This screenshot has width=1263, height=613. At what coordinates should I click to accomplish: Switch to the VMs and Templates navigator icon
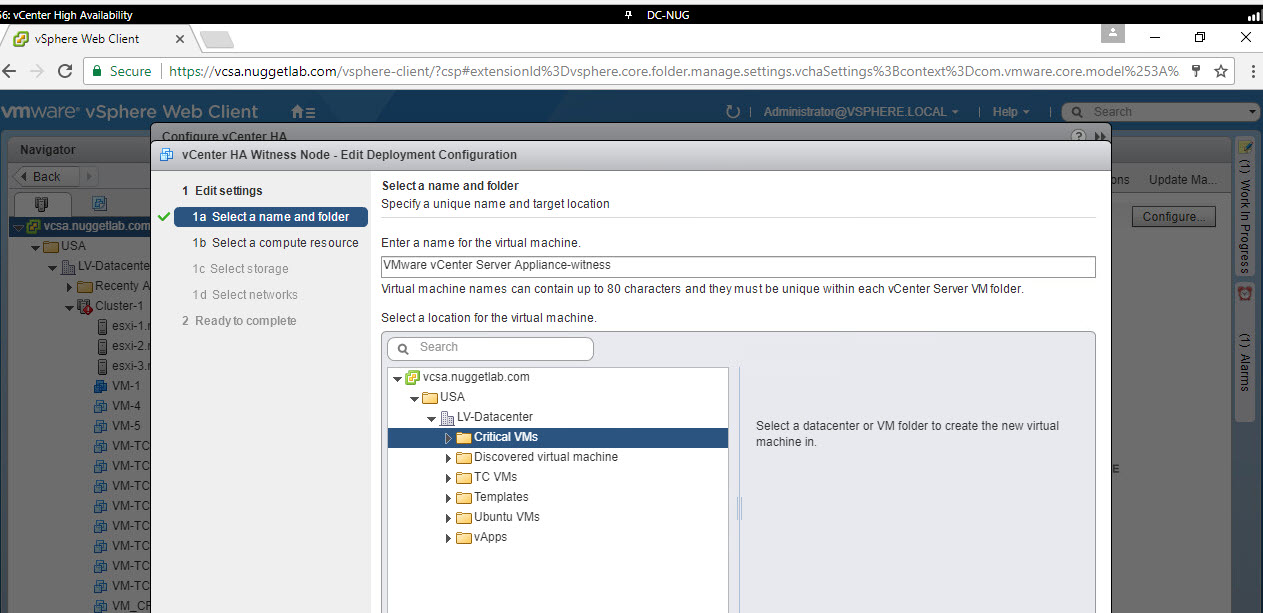pos(100,202)
